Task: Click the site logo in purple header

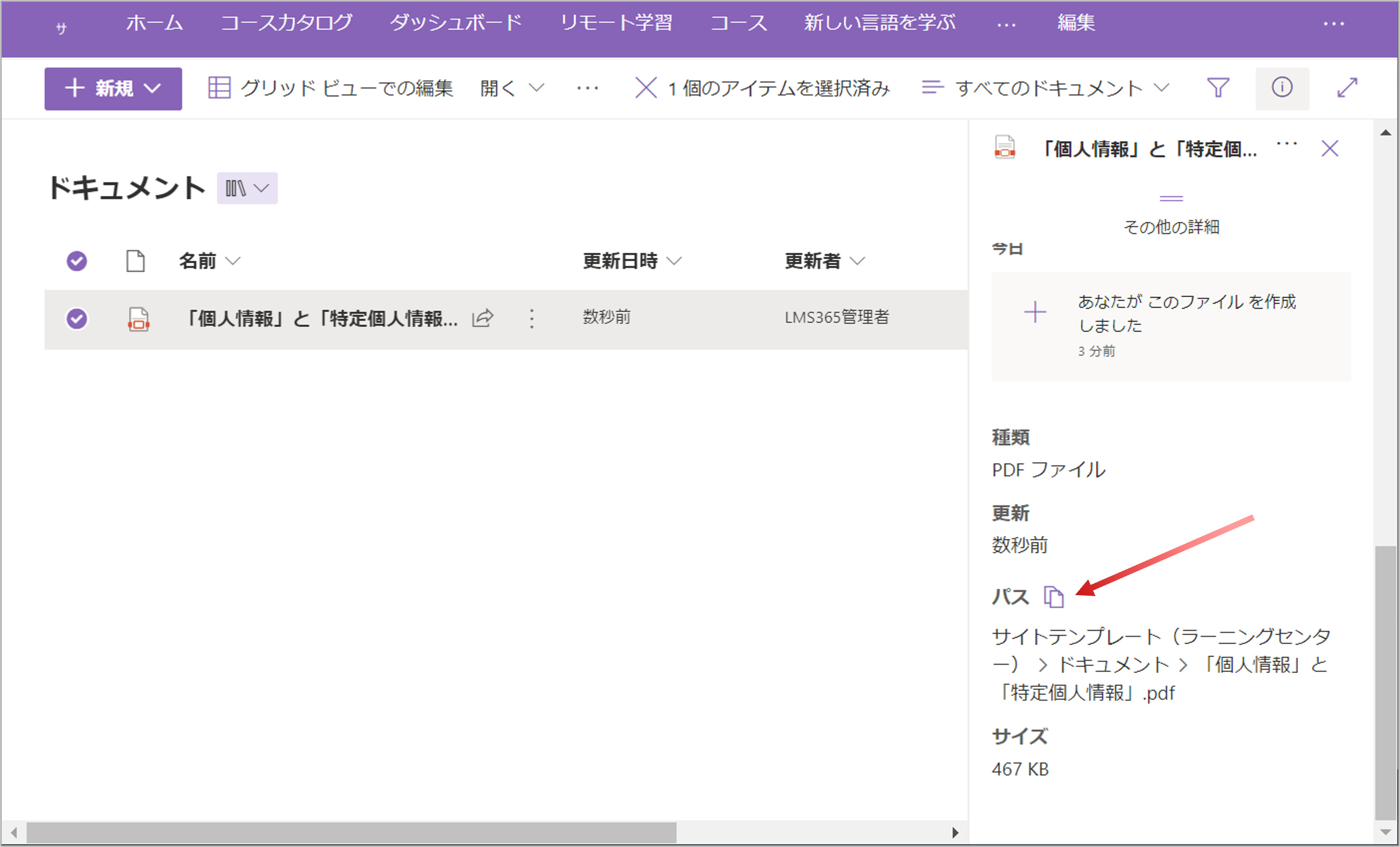Action: click(61, 27)
